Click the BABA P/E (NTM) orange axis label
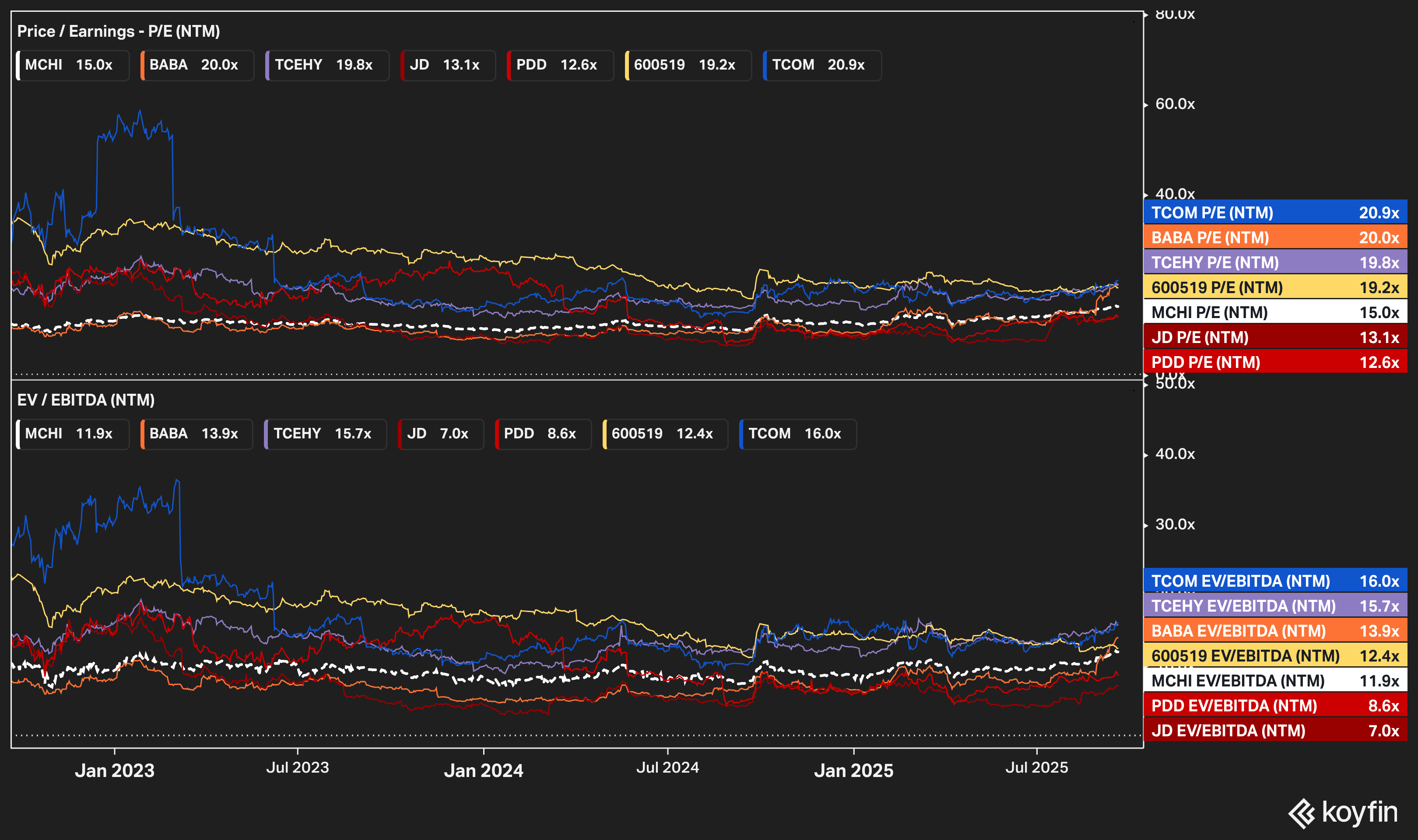This screenshot has height=840, width=1418. [1275, 238]
